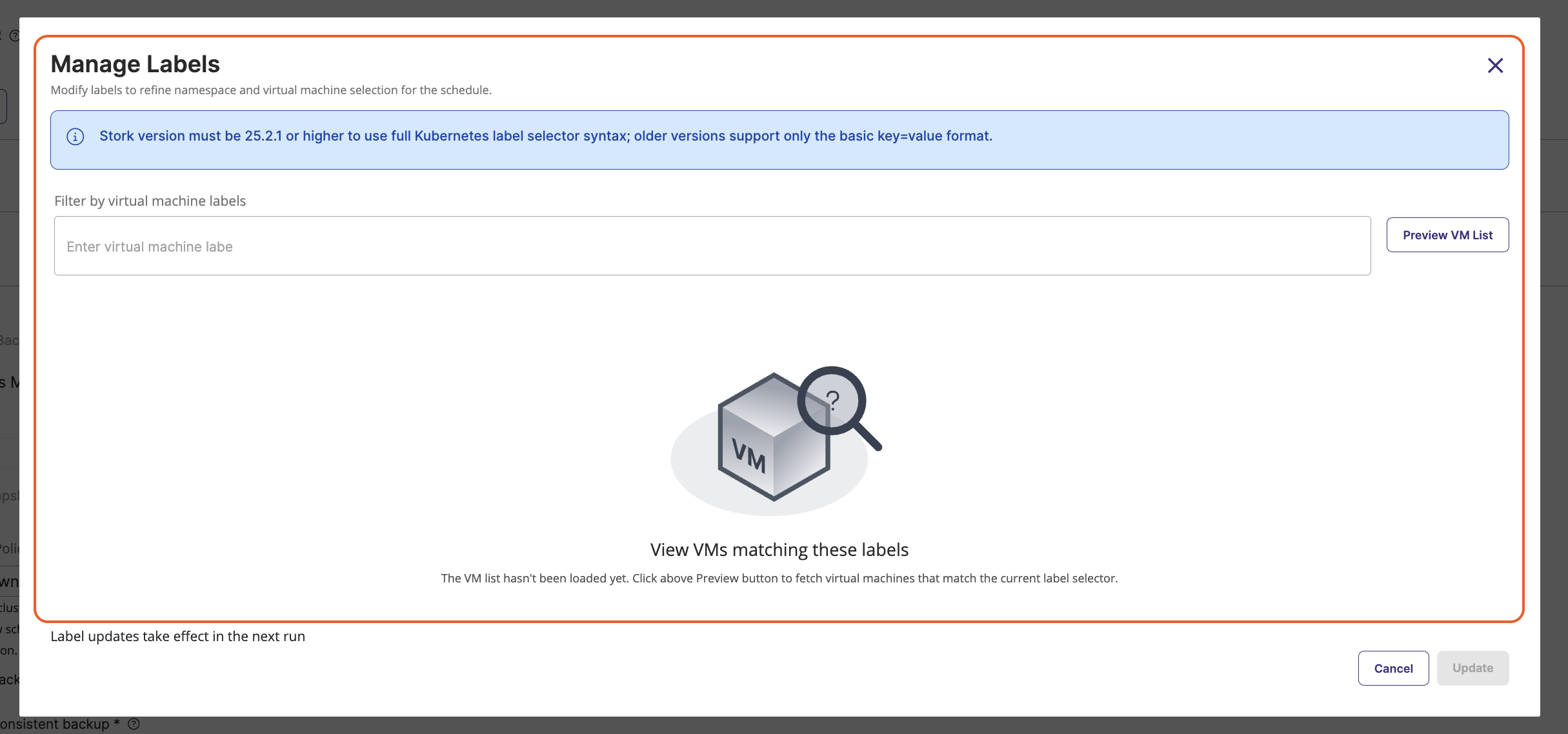Click the magnifying glass question mark graphic
Viewport: 1568px width, 734px height.
833,401
